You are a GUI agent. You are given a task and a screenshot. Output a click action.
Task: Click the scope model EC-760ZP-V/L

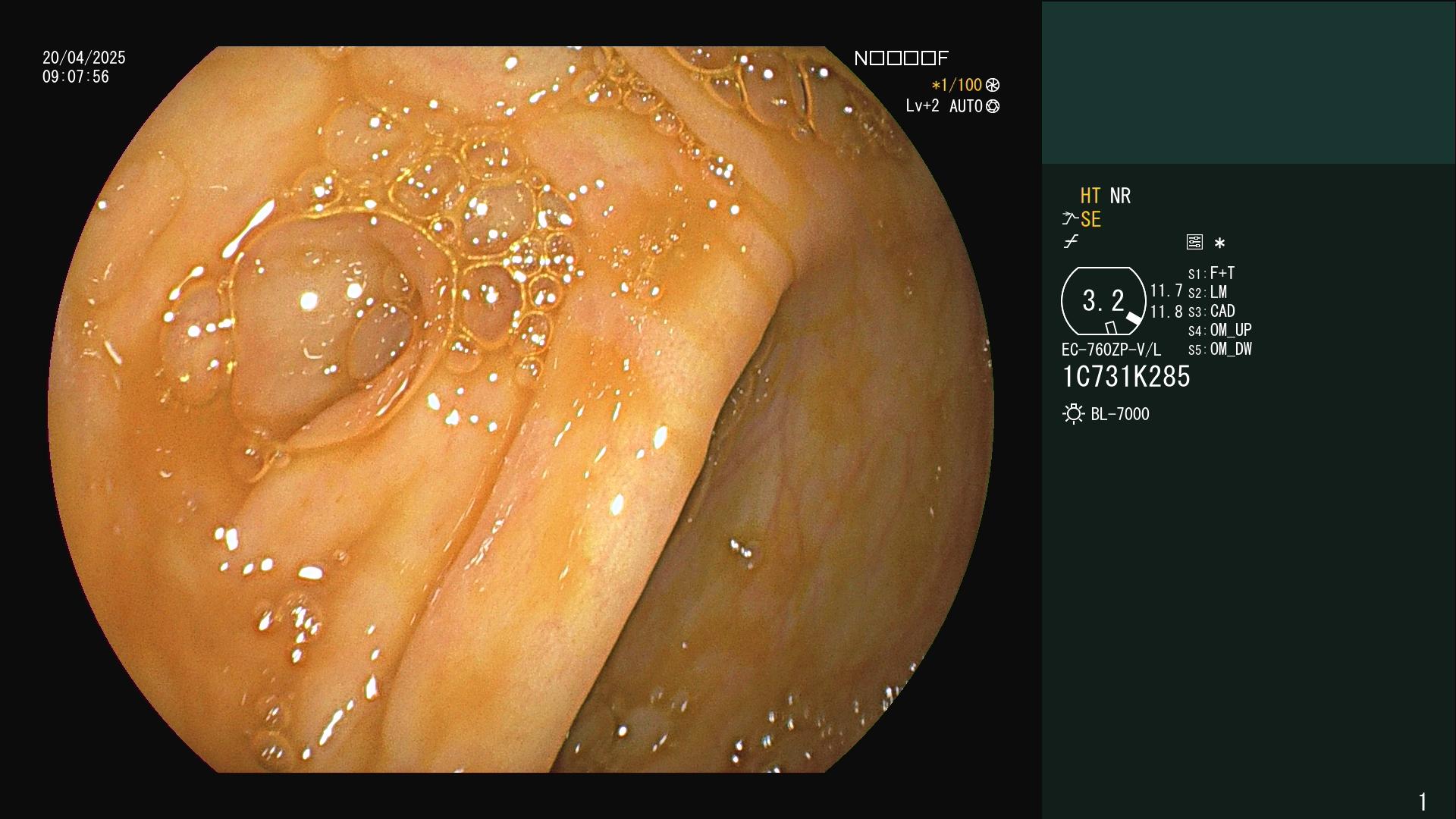click(1111, 350)
